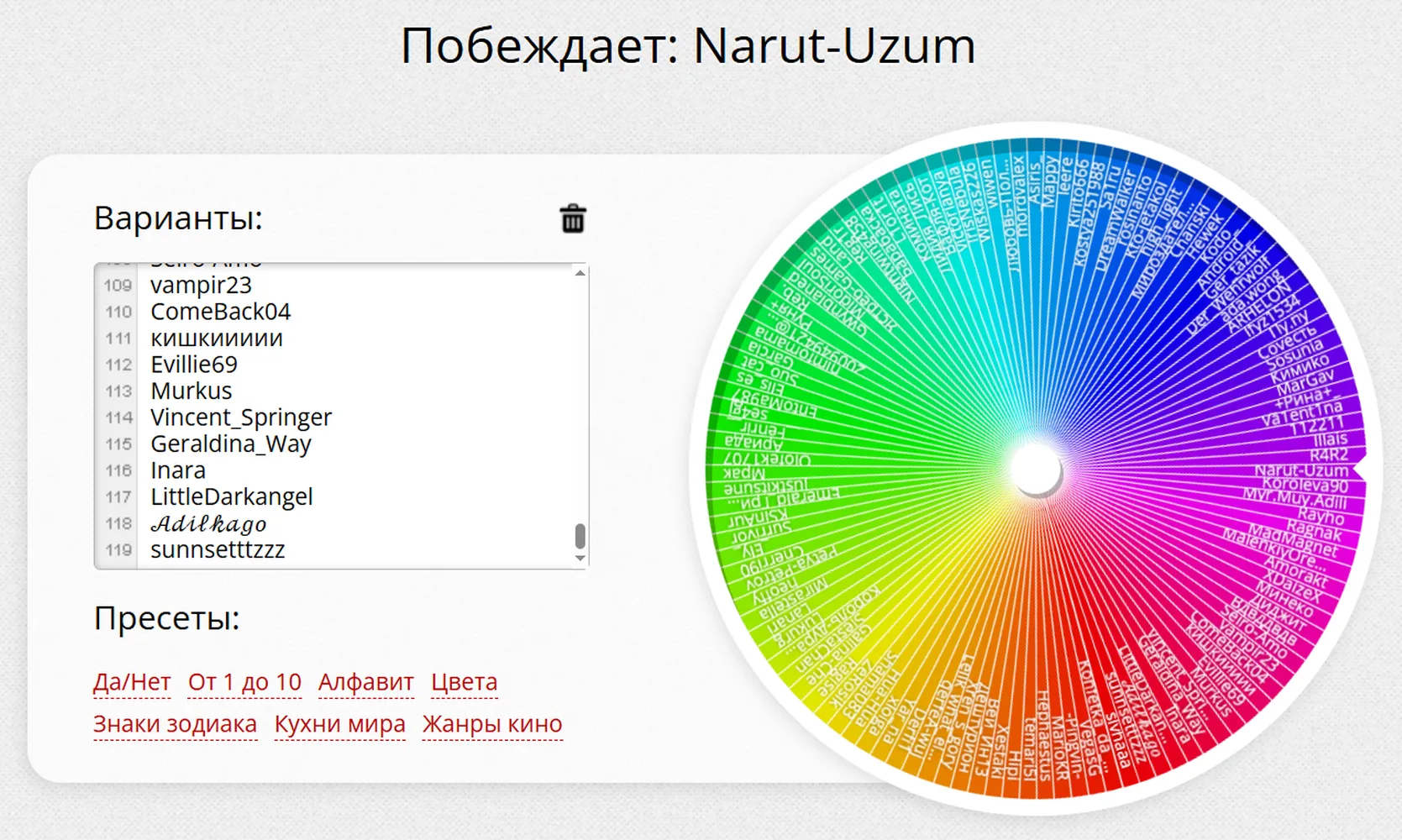The height and width of the screenshot is (840, 1402).
Task: Load the Кухни мира preset
Action: point(340,724)
